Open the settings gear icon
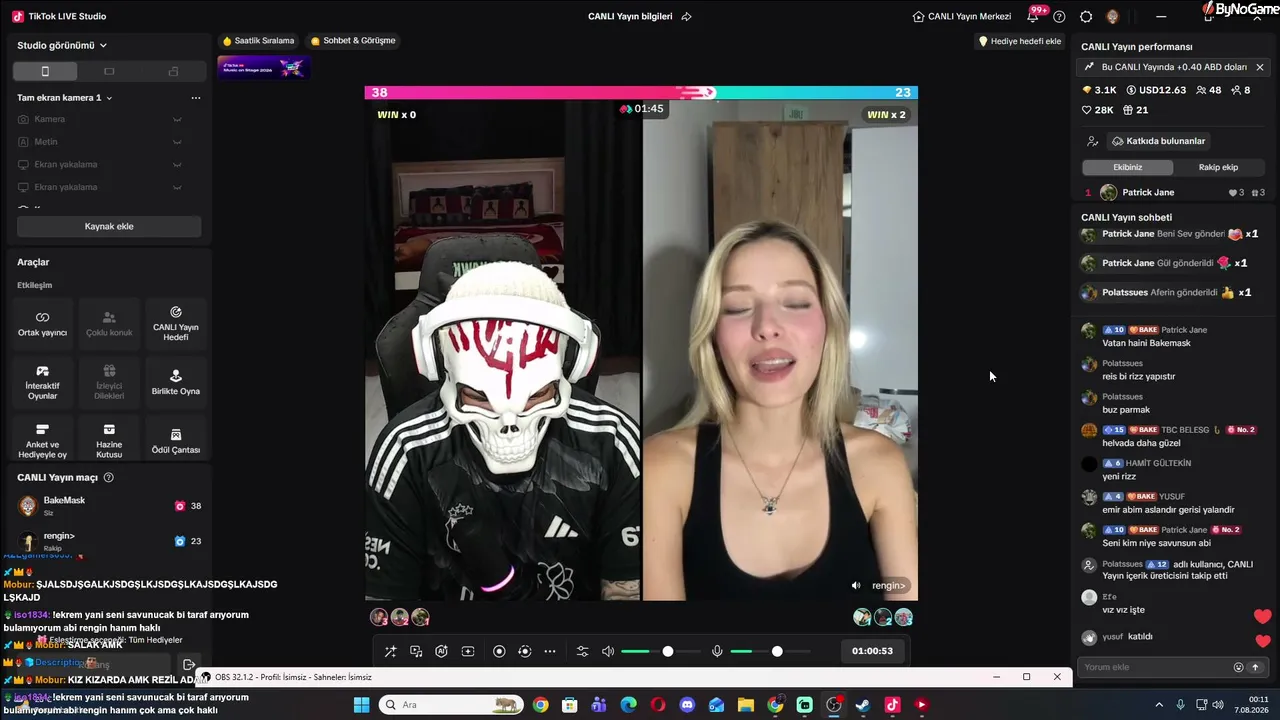Screen dimensions: 1280x720 [x=1086, y=16]
